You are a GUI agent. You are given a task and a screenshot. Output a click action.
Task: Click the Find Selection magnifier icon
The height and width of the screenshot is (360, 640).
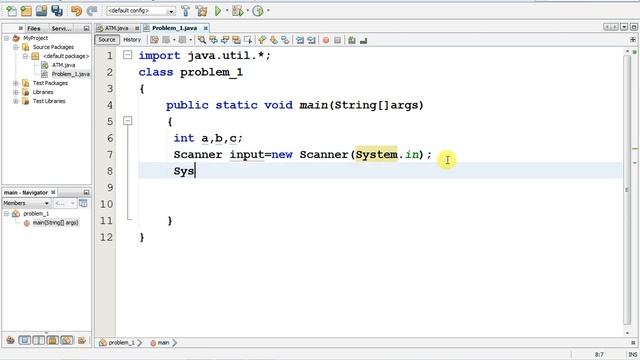[202, 40]
